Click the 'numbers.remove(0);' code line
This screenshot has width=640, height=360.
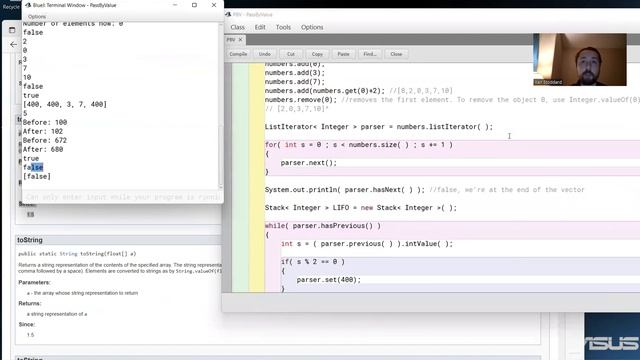[301, 100]
